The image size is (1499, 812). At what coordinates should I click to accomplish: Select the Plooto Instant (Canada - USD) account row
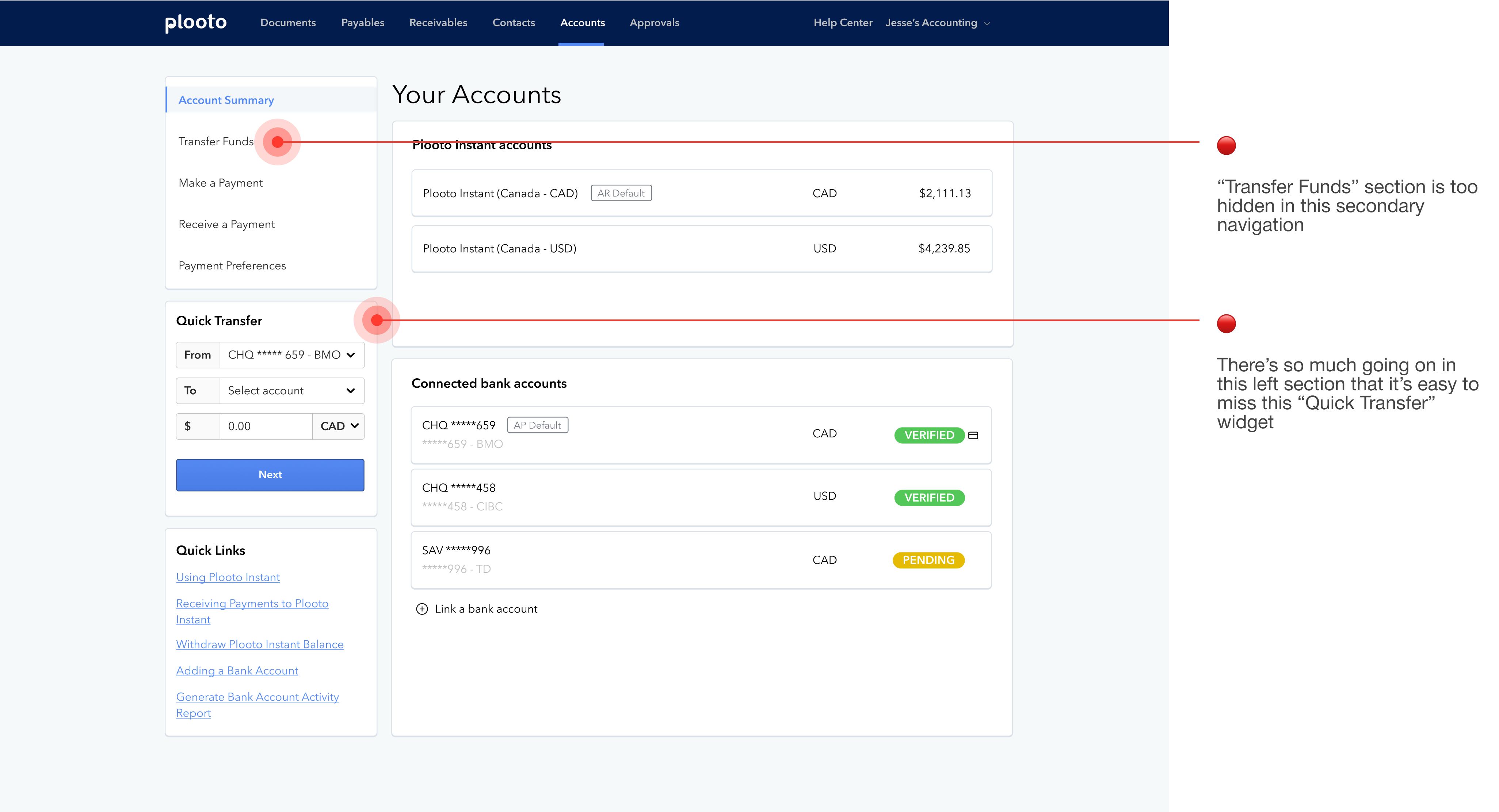point(701,249)
